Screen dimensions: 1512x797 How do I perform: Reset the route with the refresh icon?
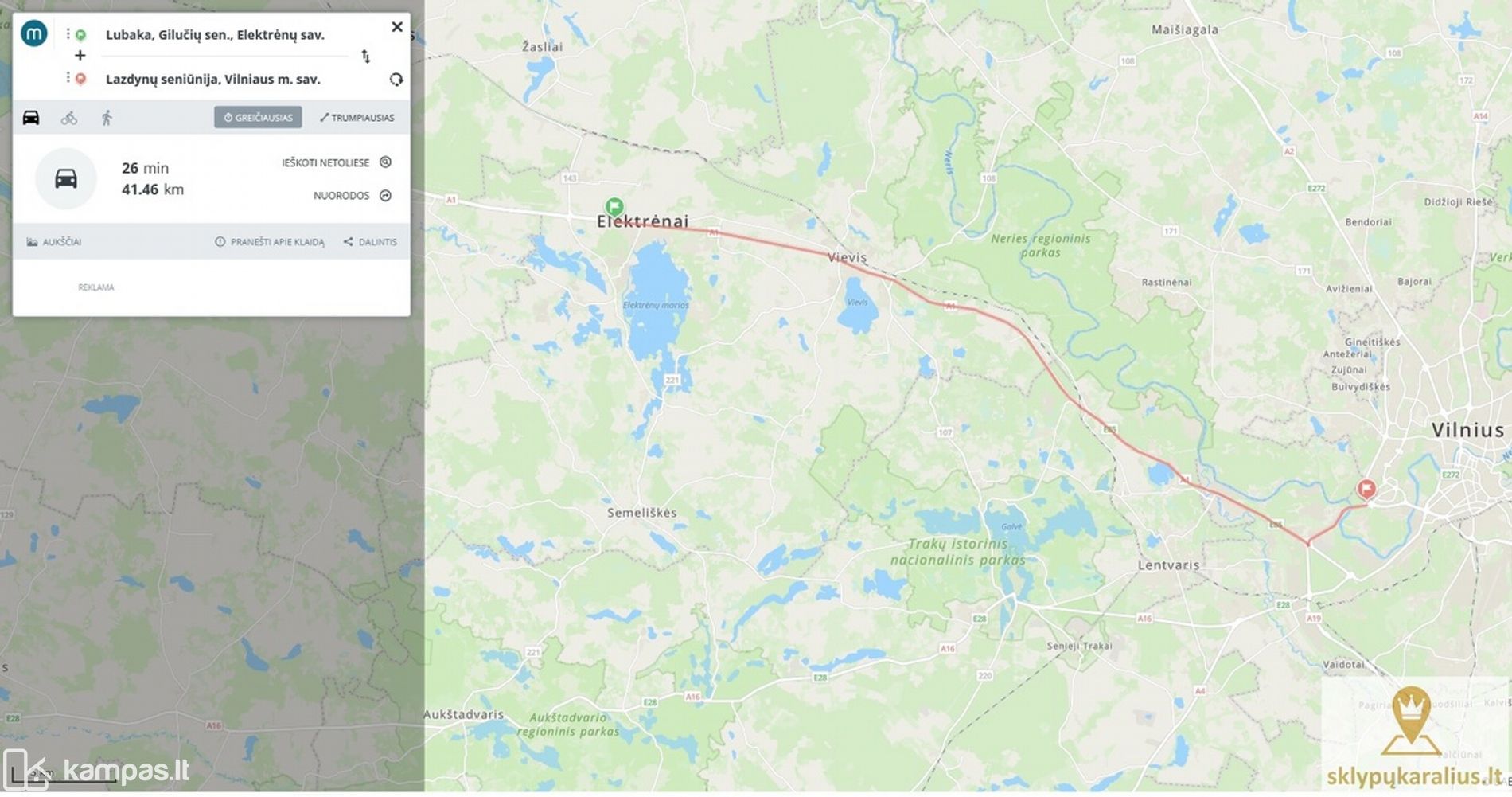(396, 80)
